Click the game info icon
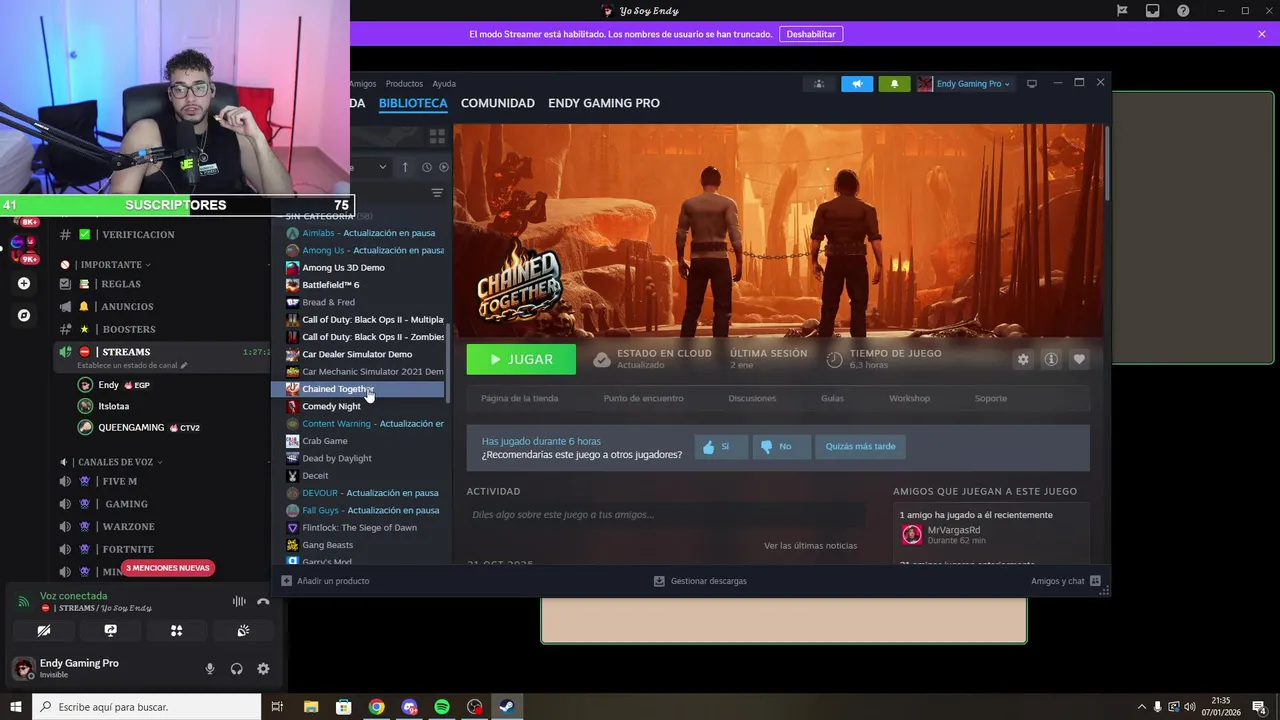The width and height of the screenshot is (1280, 720). coord(1051,359)
